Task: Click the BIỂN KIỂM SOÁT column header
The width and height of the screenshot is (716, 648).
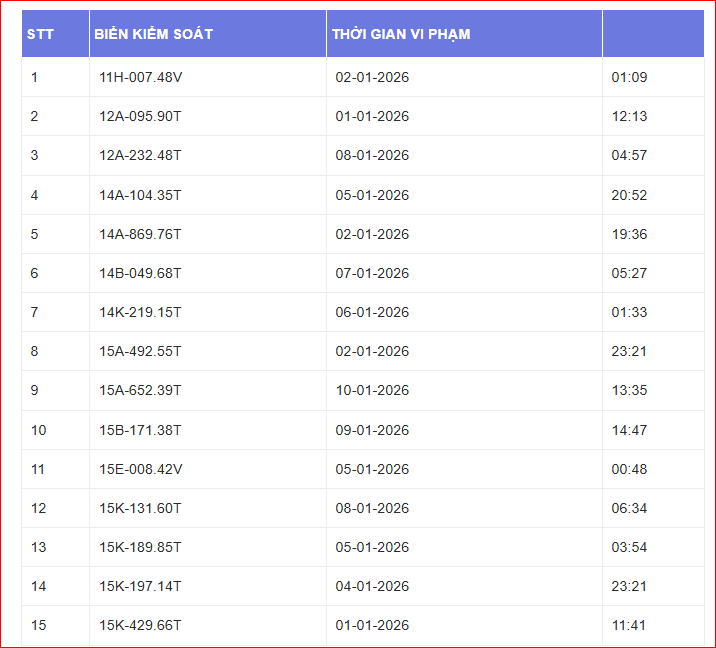Action: [x=153, y=34]
